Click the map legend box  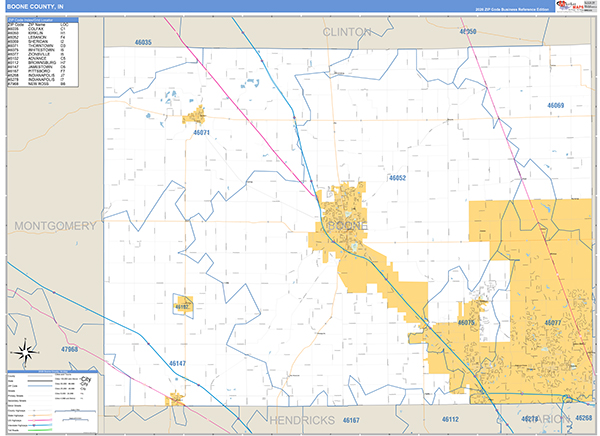pos(52,402)
